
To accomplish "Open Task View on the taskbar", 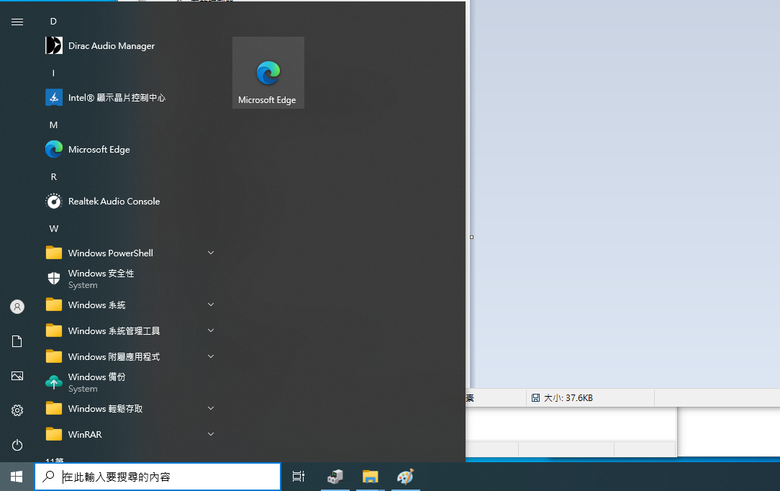I will (x=298, y=477).
